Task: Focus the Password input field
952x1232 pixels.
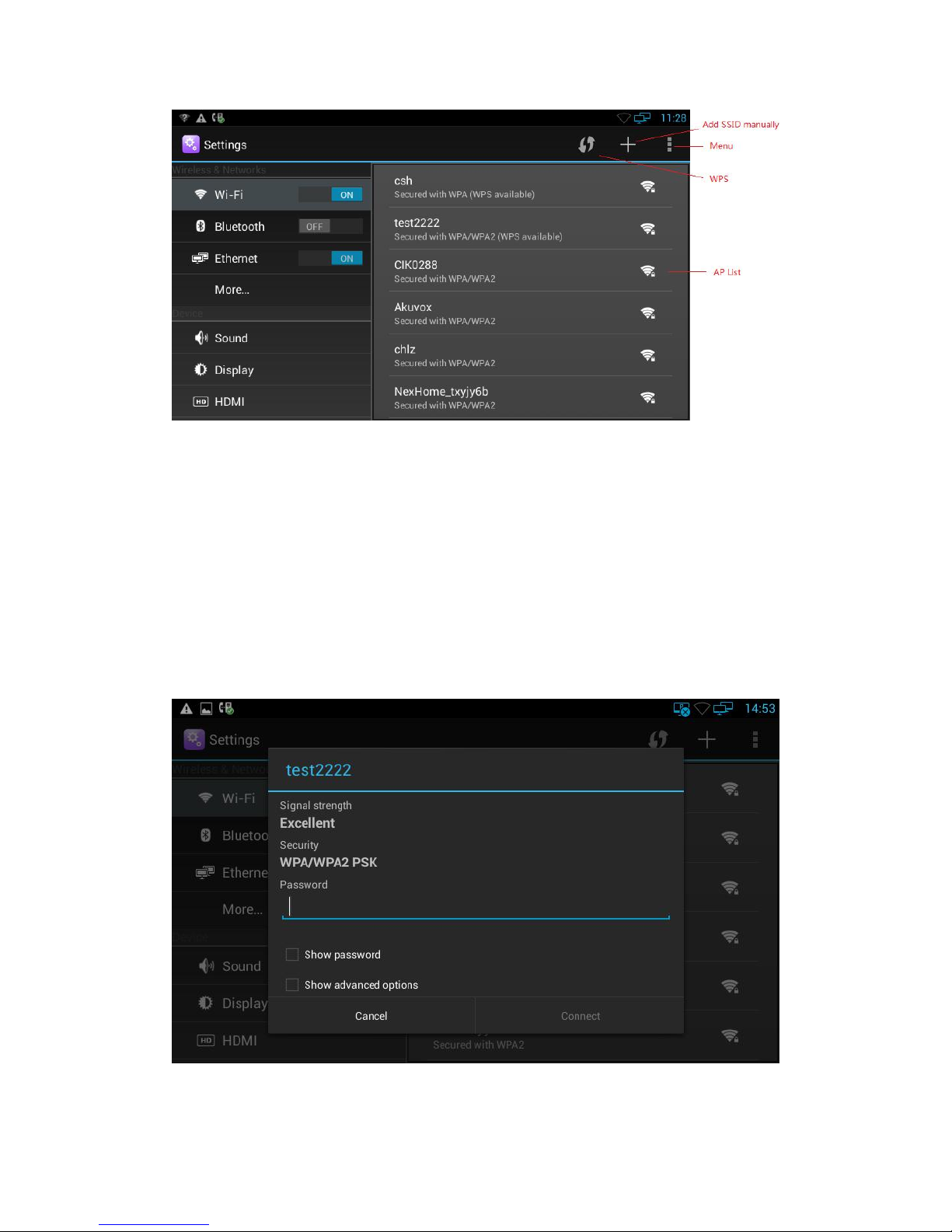Action: pos(476,906)
